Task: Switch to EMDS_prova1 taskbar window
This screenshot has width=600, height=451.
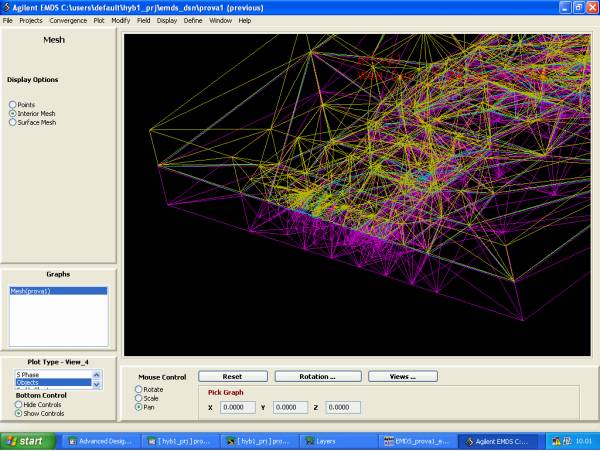Action: [x=417, y=441]
